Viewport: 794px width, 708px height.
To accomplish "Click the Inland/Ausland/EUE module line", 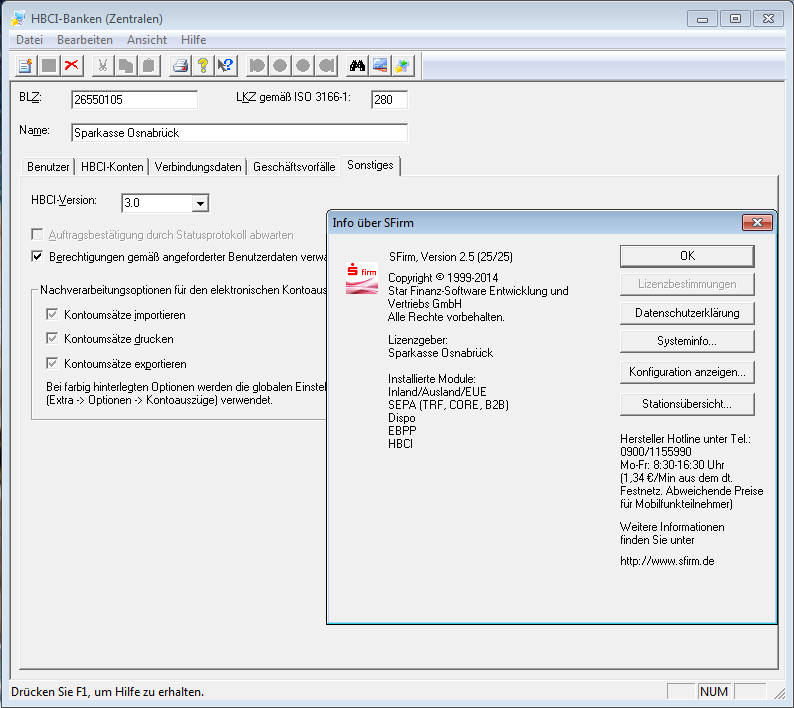I will point(437,392).
